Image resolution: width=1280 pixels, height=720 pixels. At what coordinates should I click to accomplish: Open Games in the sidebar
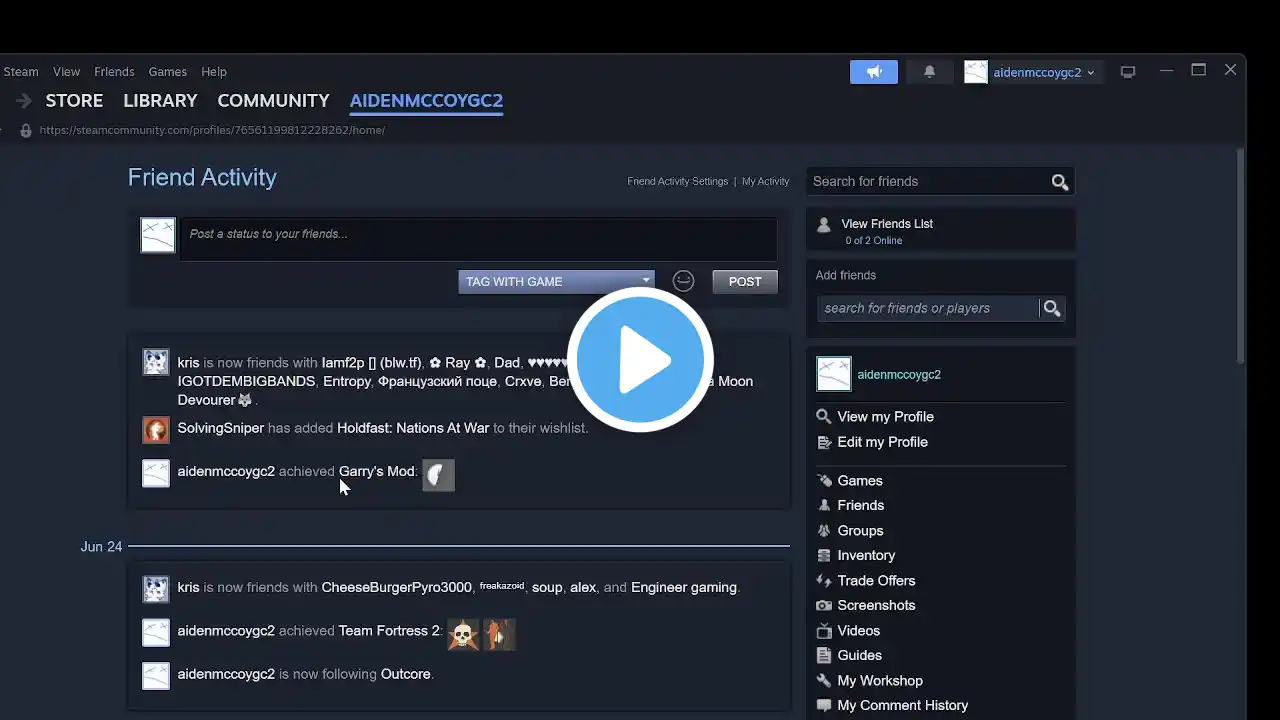[859, 481]
